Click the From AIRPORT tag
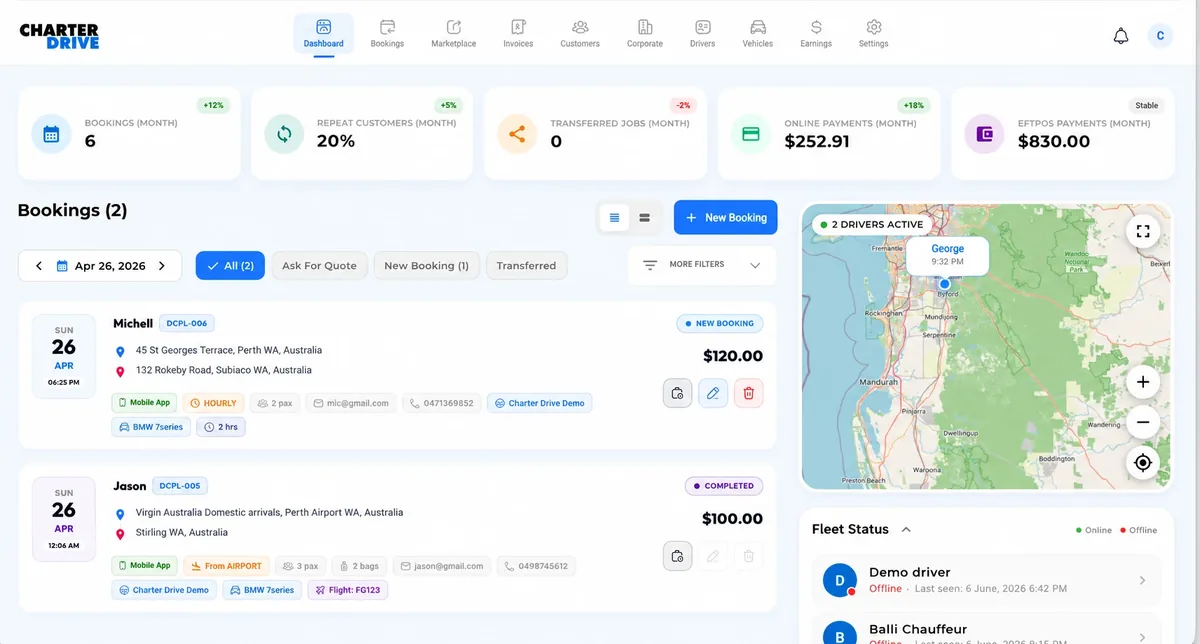 [x=227, y=566]
